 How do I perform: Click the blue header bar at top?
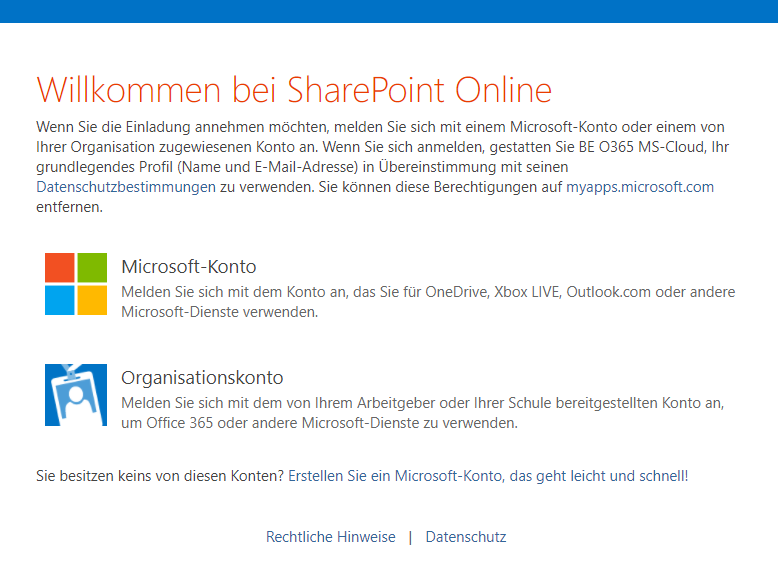click(389, 11)
